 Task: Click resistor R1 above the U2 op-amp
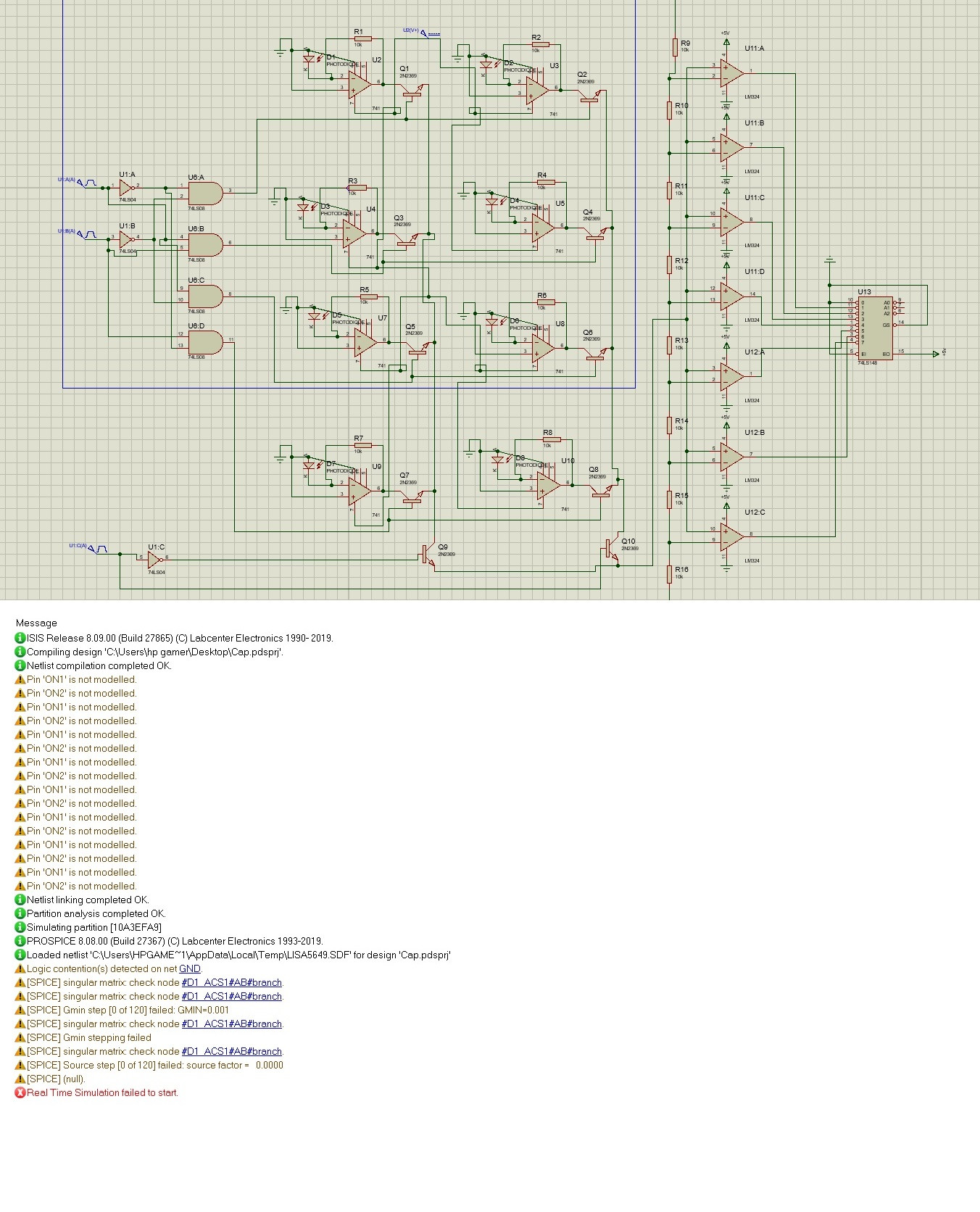click(x=362, y=38)
